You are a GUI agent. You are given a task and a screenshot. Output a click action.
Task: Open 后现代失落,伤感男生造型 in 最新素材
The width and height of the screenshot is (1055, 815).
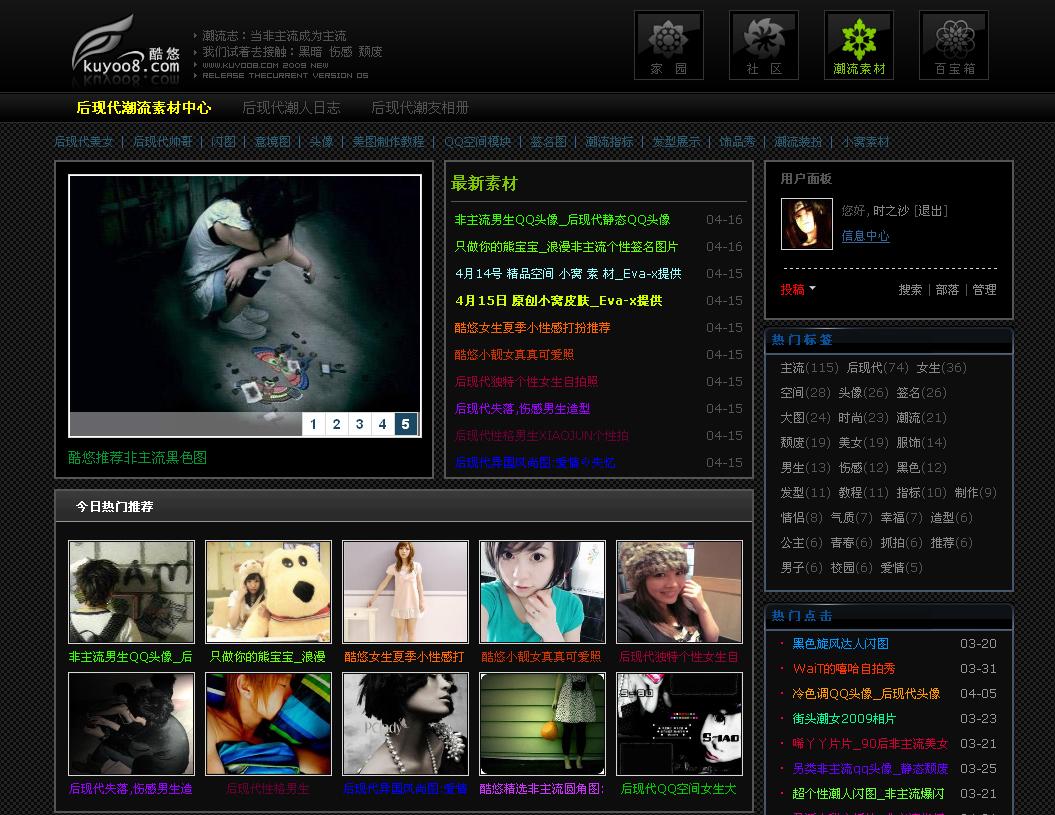pos(523,409)
